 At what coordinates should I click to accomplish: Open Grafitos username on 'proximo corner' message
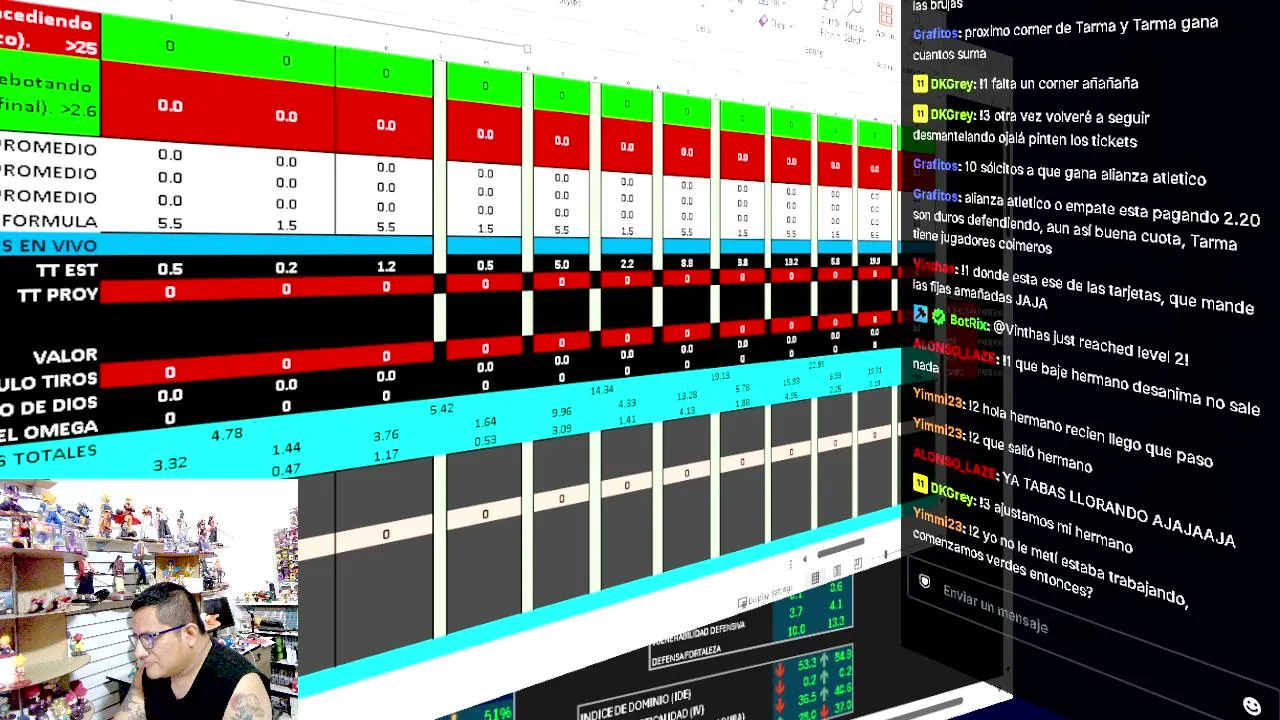pos(936,33)
